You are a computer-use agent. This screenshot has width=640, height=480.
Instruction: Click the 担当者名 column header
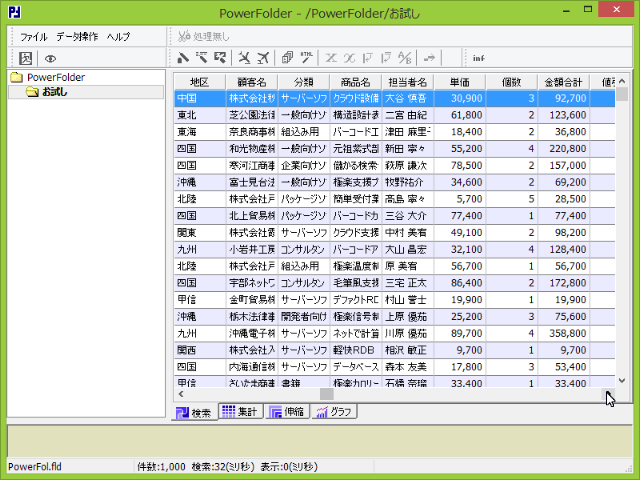point(408,82)
